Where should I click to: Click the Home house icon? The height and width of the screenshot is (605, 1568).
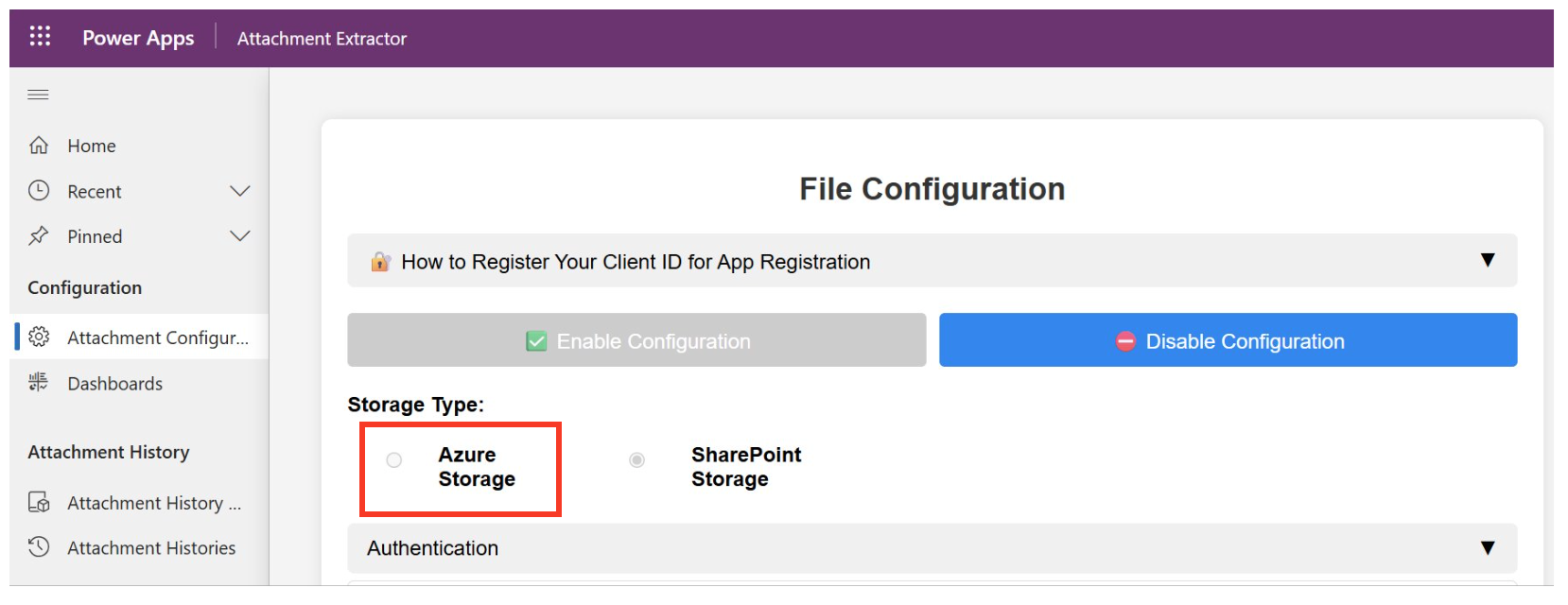(x=39, y=146)
